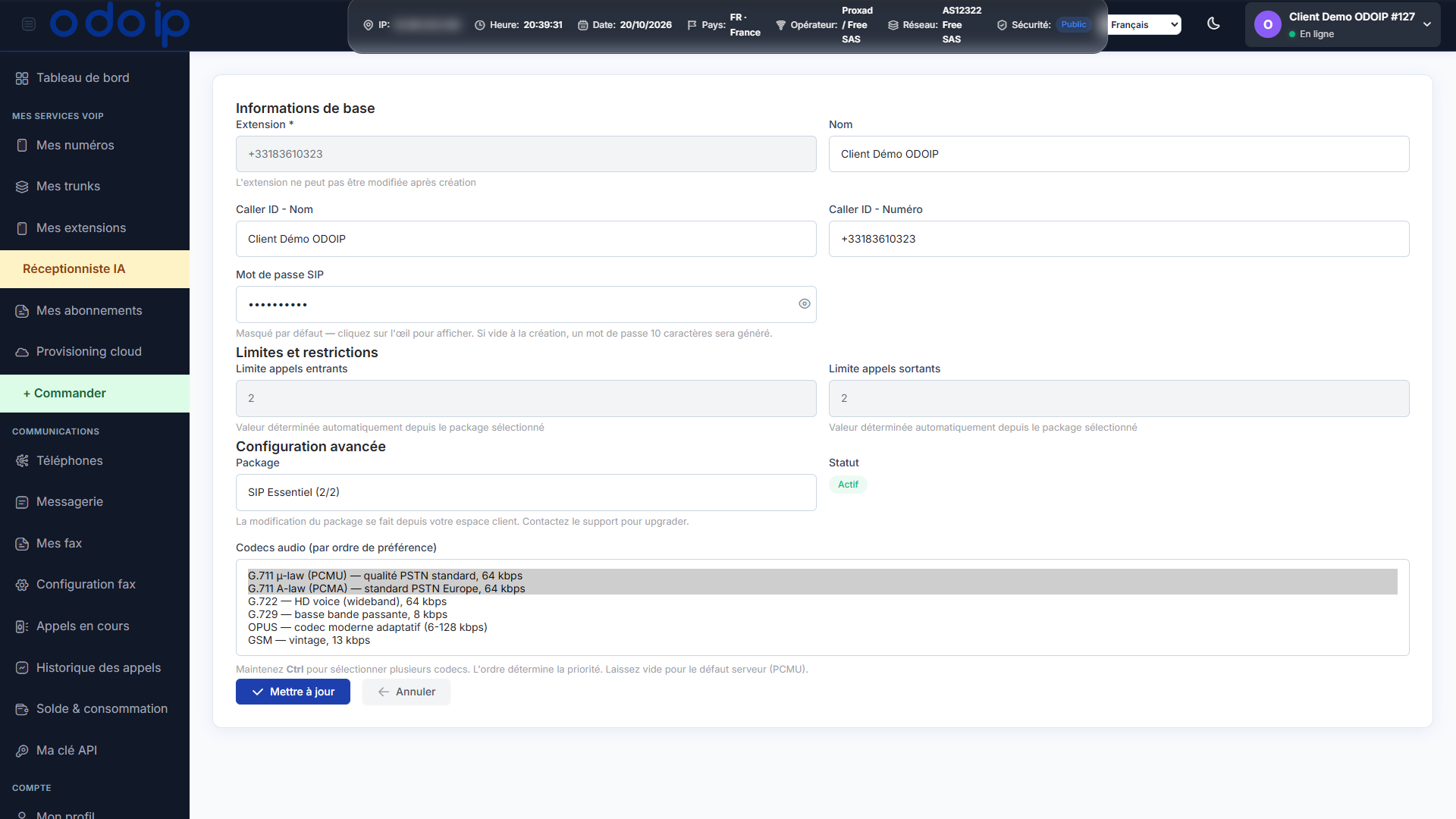This screenshot has width=1456, height=819.
Task: Click the Package SIP Essentiel field
Action: 526,492
